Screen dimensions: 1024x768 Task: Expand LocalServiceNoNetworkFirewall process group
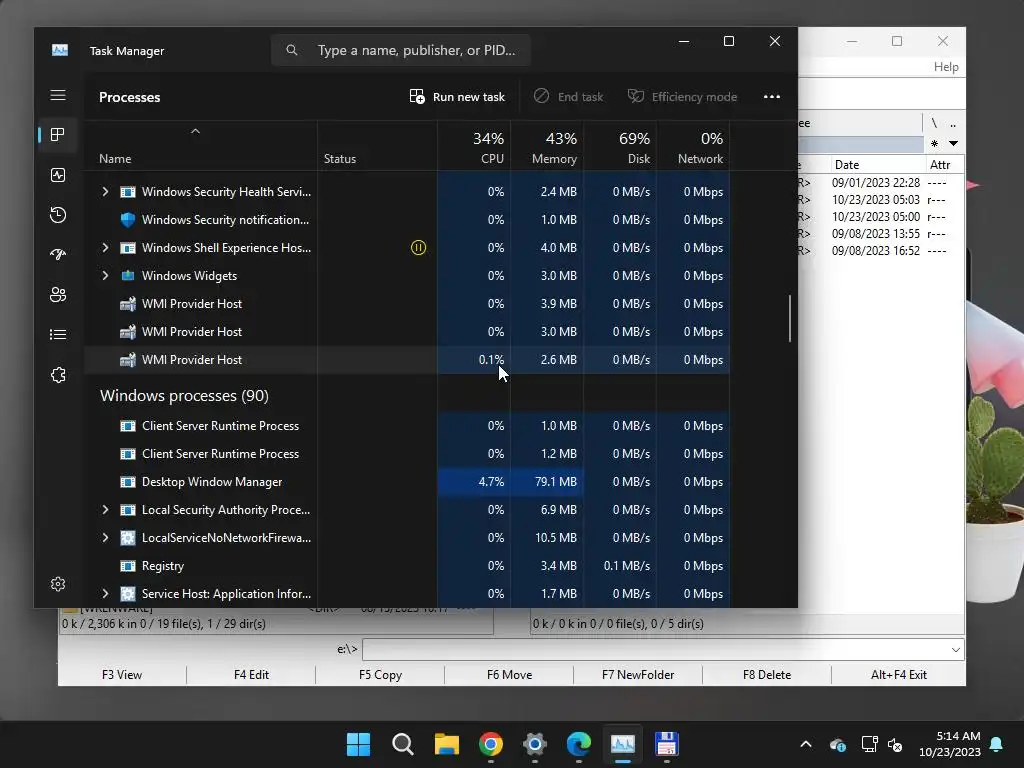tap(105, 537)
